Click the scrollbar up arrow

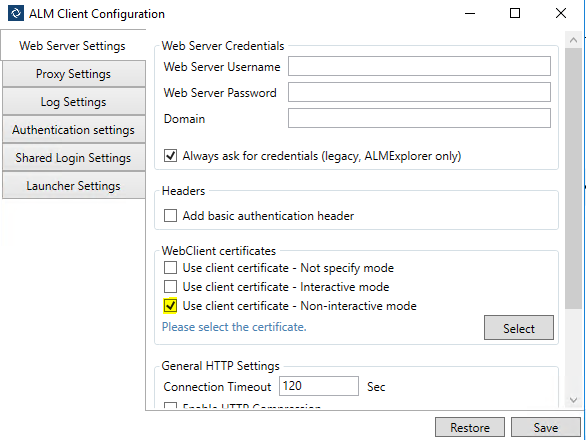574,40
